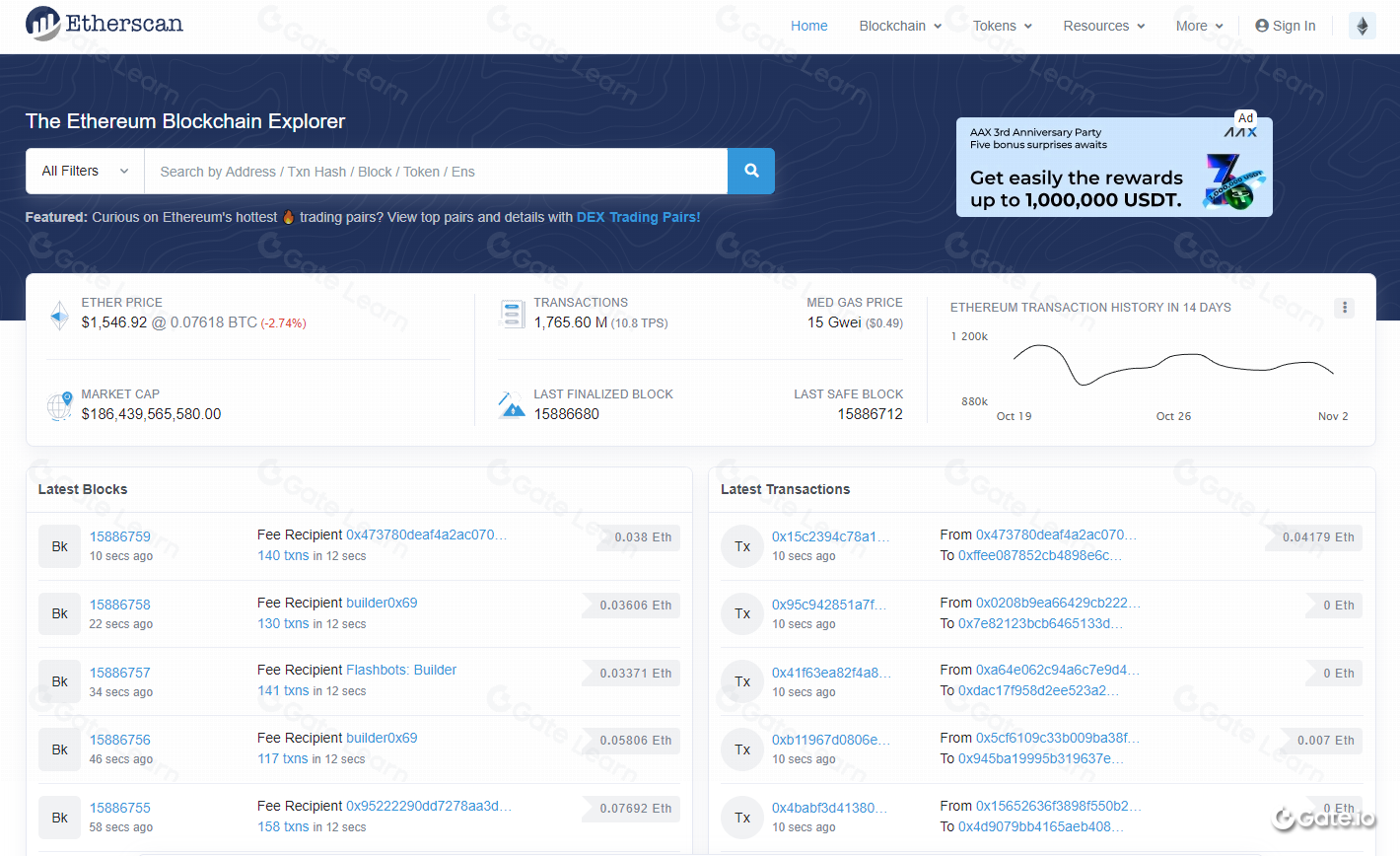Click the Last Finalized Block icon
Screen dimensions: 1400x856
pyautogui.click(x=513, y=404)
